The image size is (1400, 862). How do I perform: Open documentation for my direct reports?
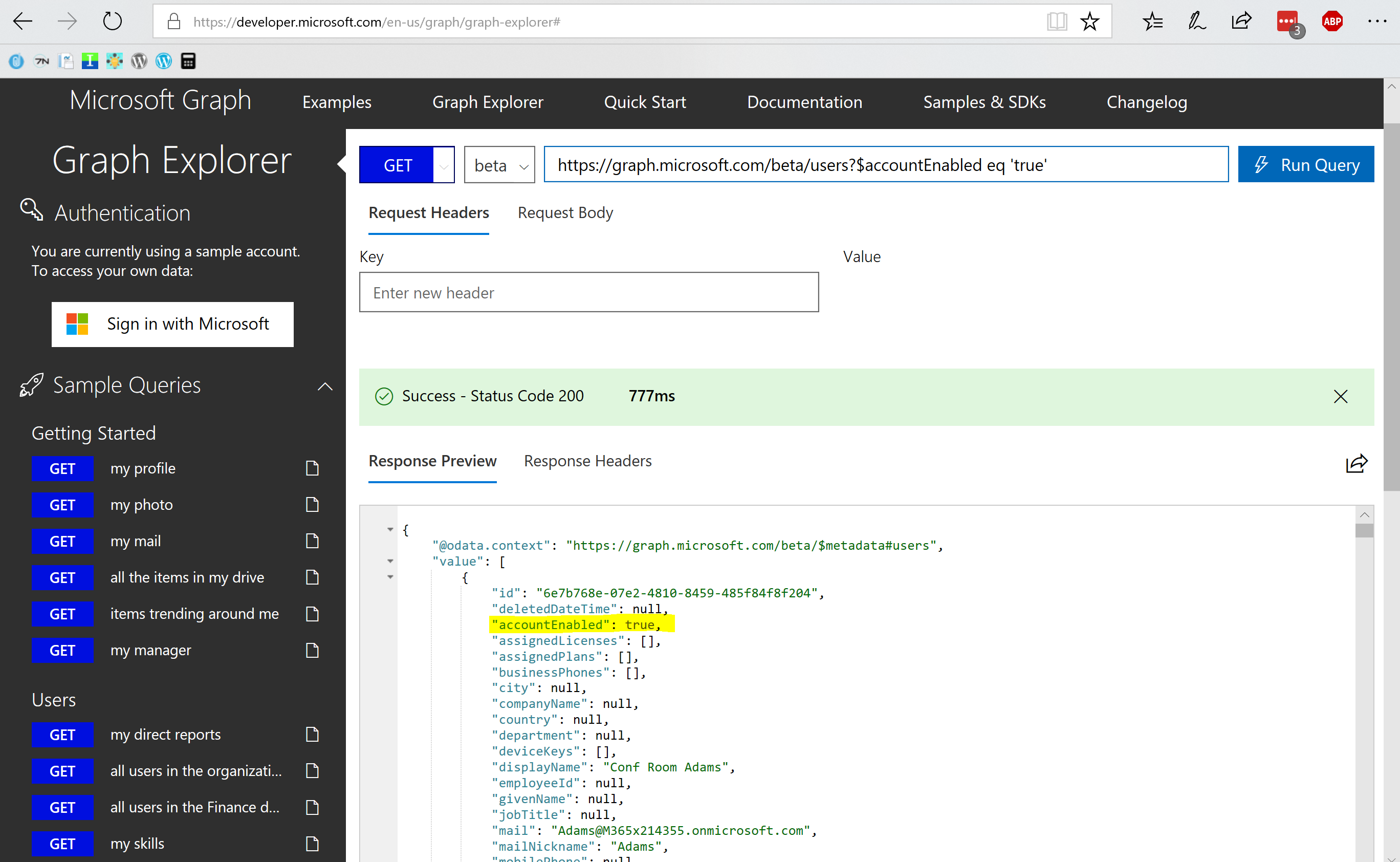[312, 735]
